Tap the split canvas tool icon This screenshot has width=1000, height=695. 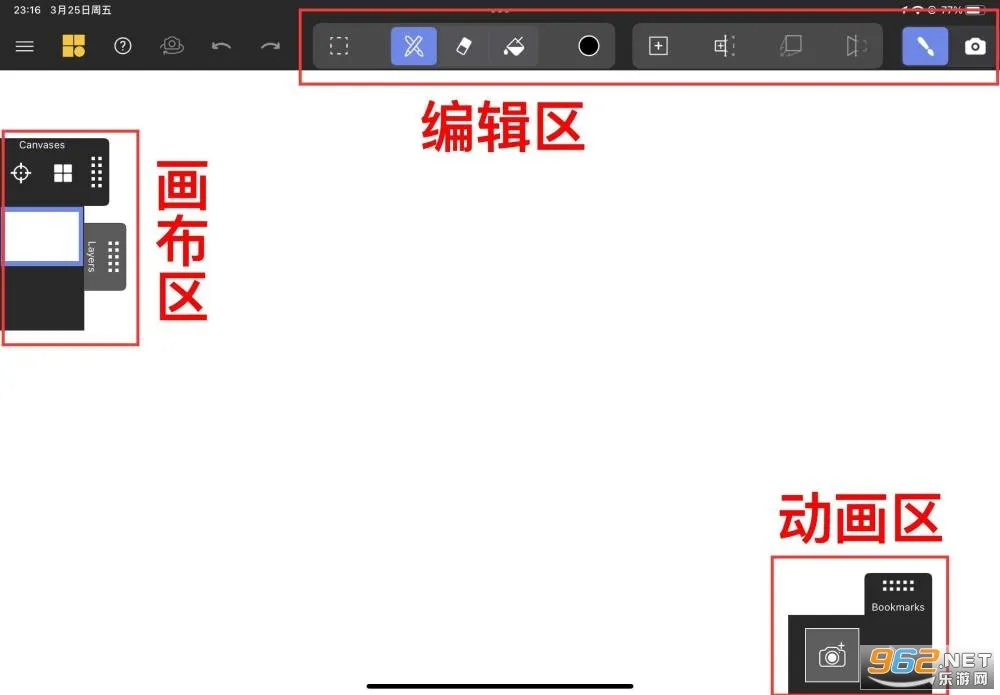point(724,46)
